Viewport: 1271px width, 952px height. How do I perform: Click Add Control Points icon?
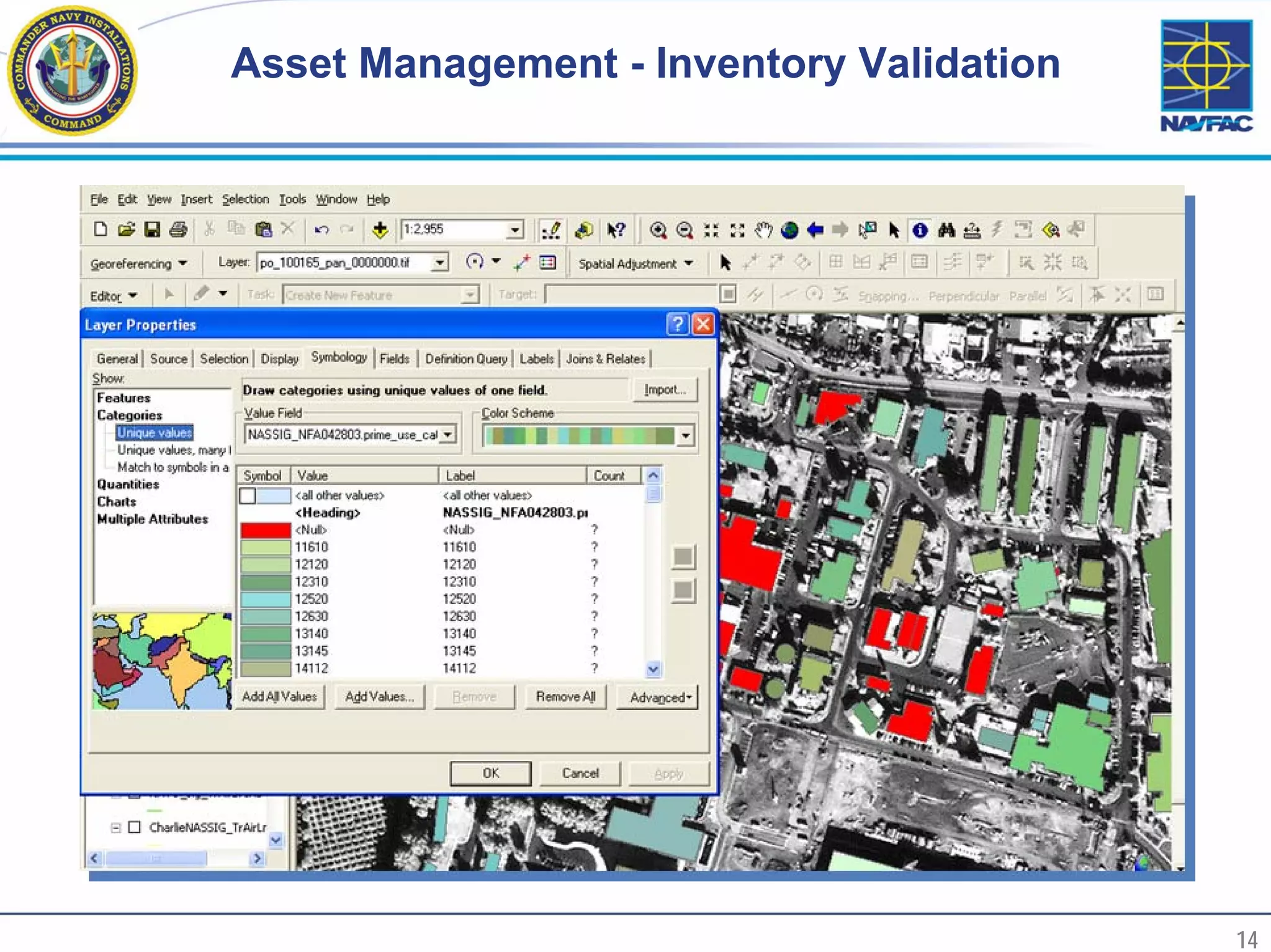[x=521, y=263]
